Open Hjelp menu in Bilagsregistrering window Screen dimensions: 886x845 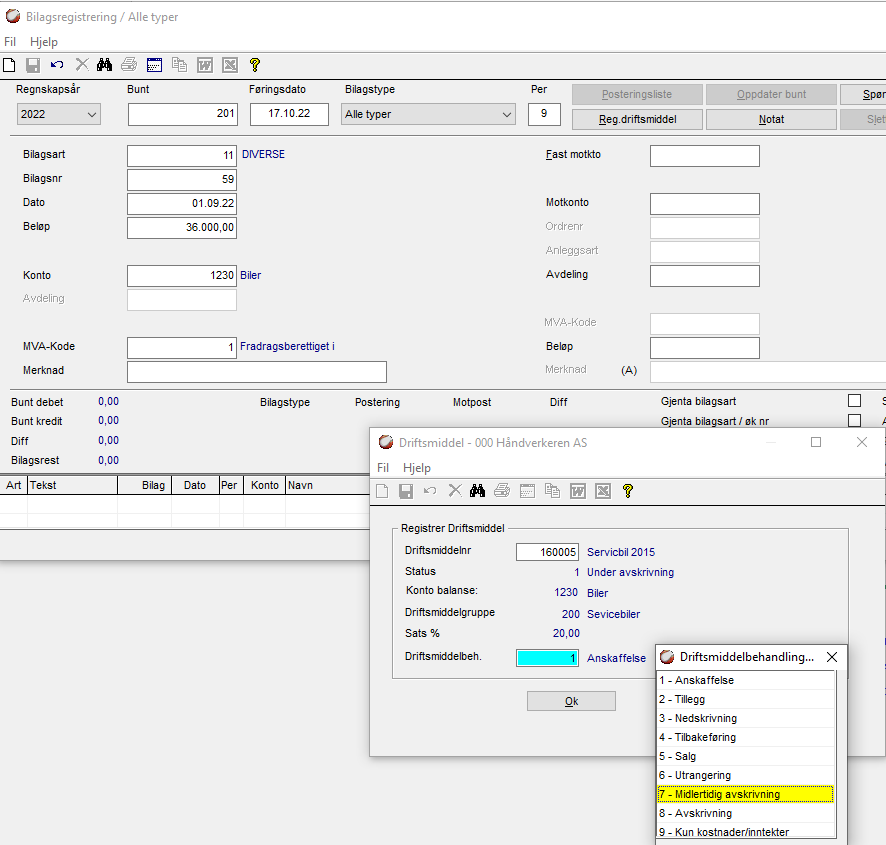(x=44, y=42)
